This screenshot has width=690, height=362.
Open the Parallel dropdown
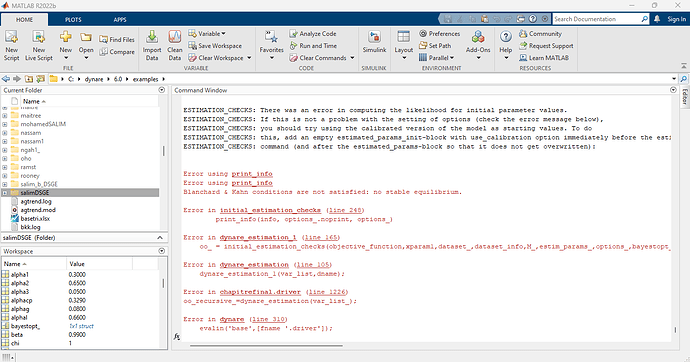[436, 58]
